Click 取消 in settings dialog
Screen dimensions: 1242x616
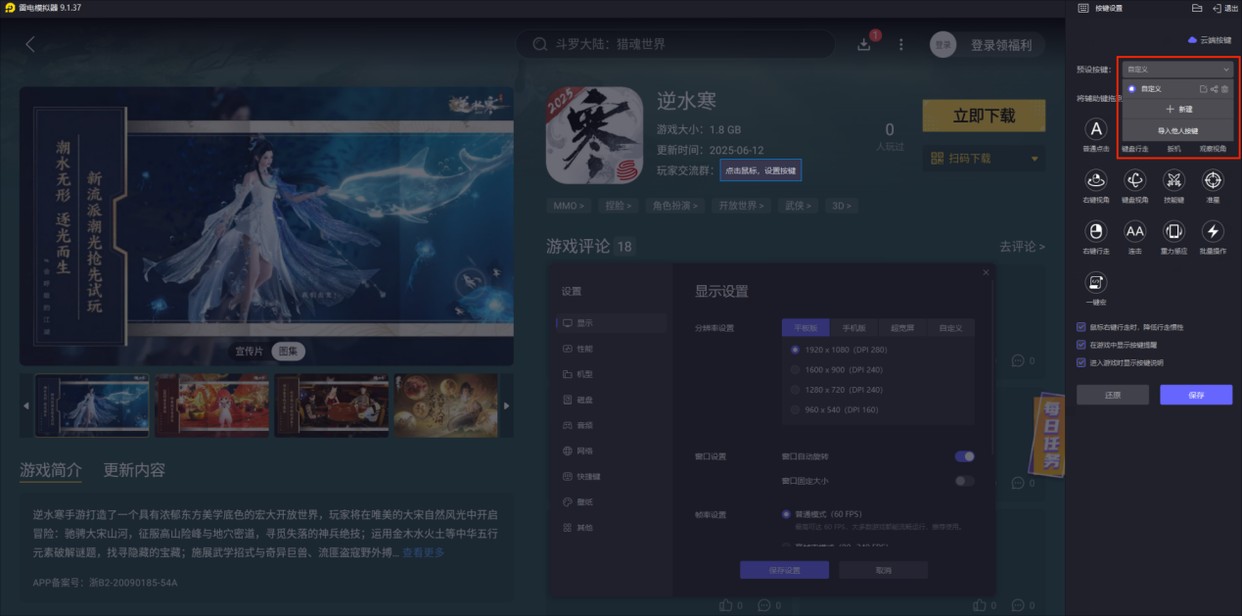click(883, 570)
